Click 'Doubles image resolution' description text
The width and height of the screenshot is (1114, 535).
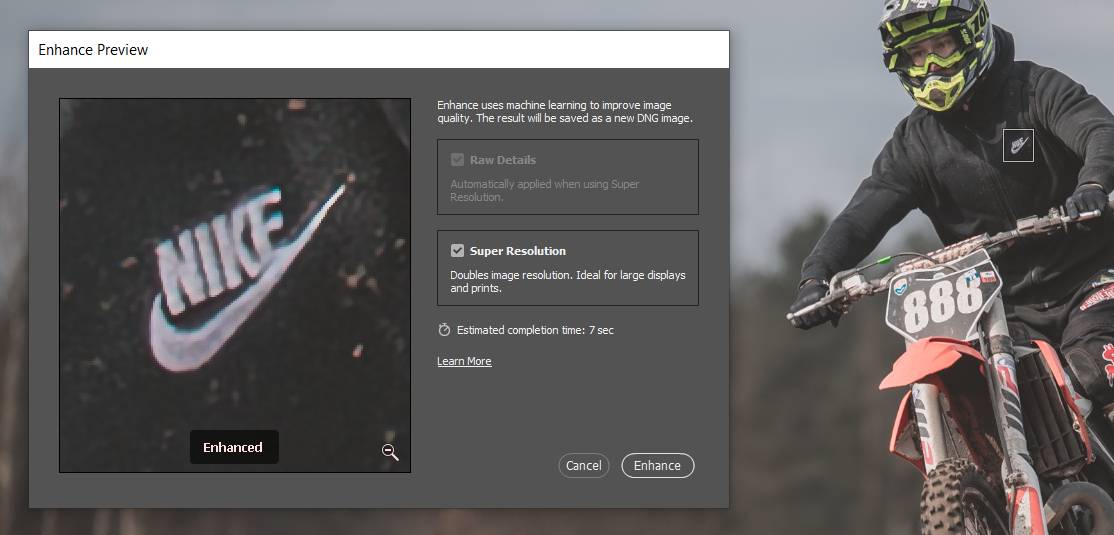coord(568,281)
